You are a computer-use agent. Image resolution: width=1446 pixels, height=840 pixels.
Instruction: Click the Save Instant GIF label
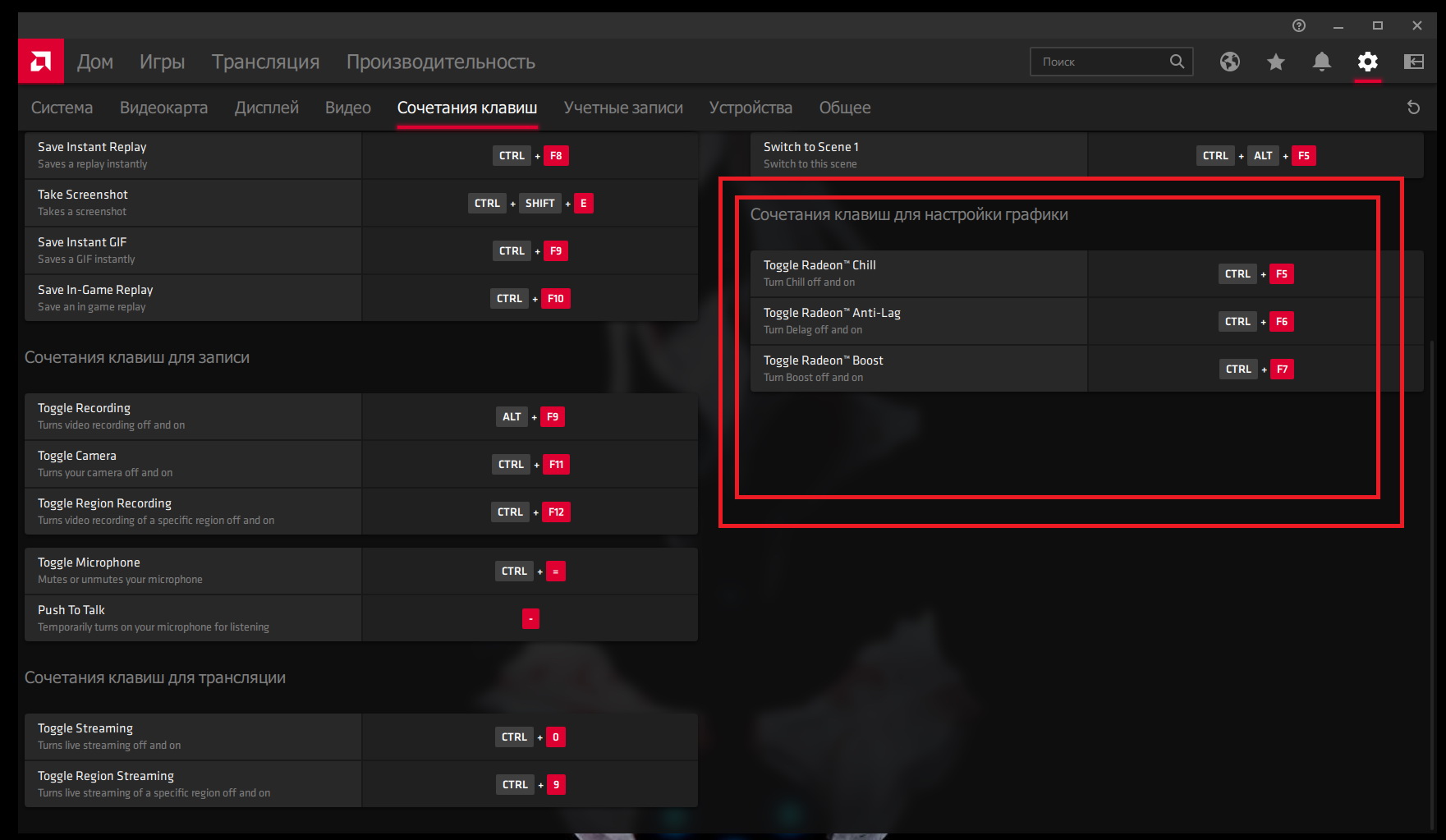click(82, 242)
